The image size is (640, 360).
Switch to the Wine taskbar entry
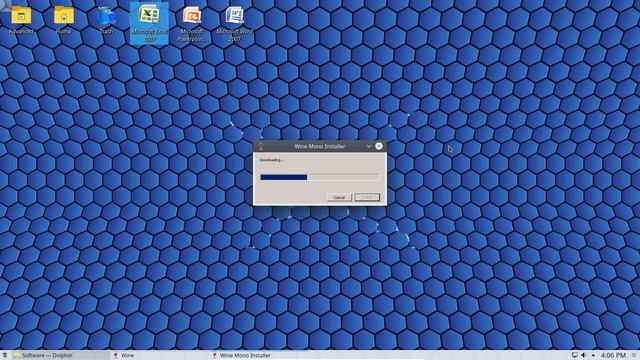click(x=160, y=356)
